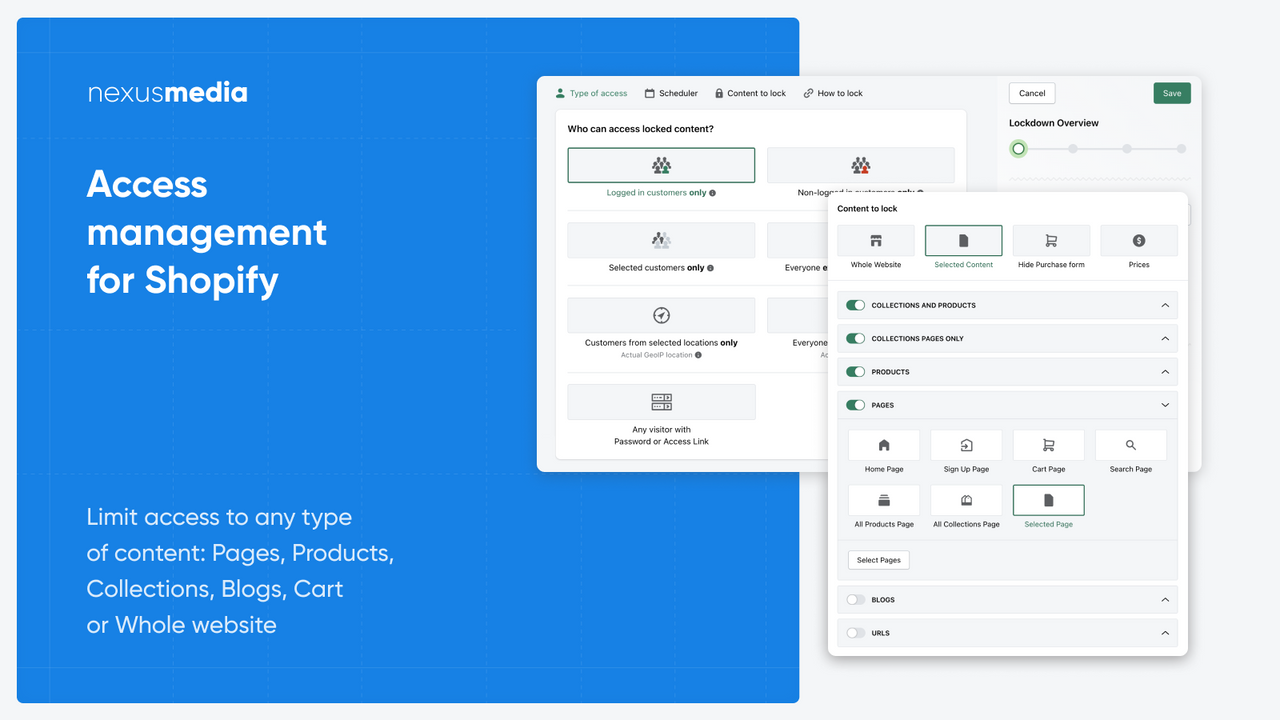Select the Prices coin icon
1280x720 pixels.
click(1138, 240)
